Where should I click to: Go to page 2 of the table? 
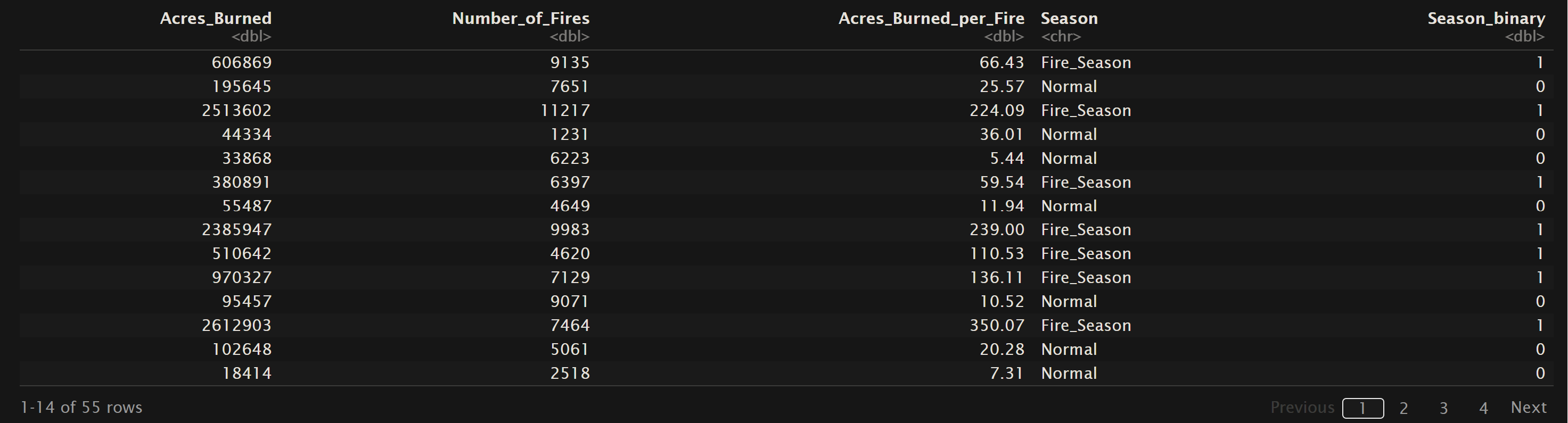click(1403, 408)
